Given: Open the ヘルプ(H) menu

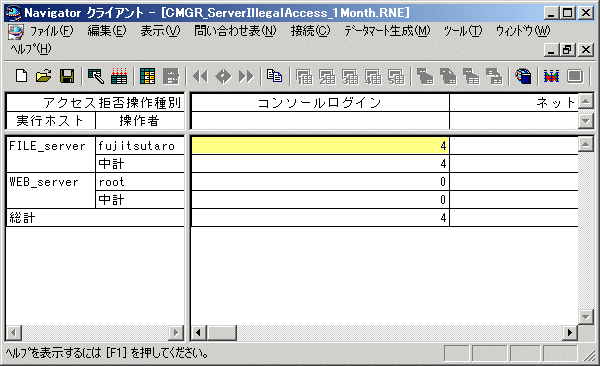Looking at the screenshot, I should click(31, 49).
